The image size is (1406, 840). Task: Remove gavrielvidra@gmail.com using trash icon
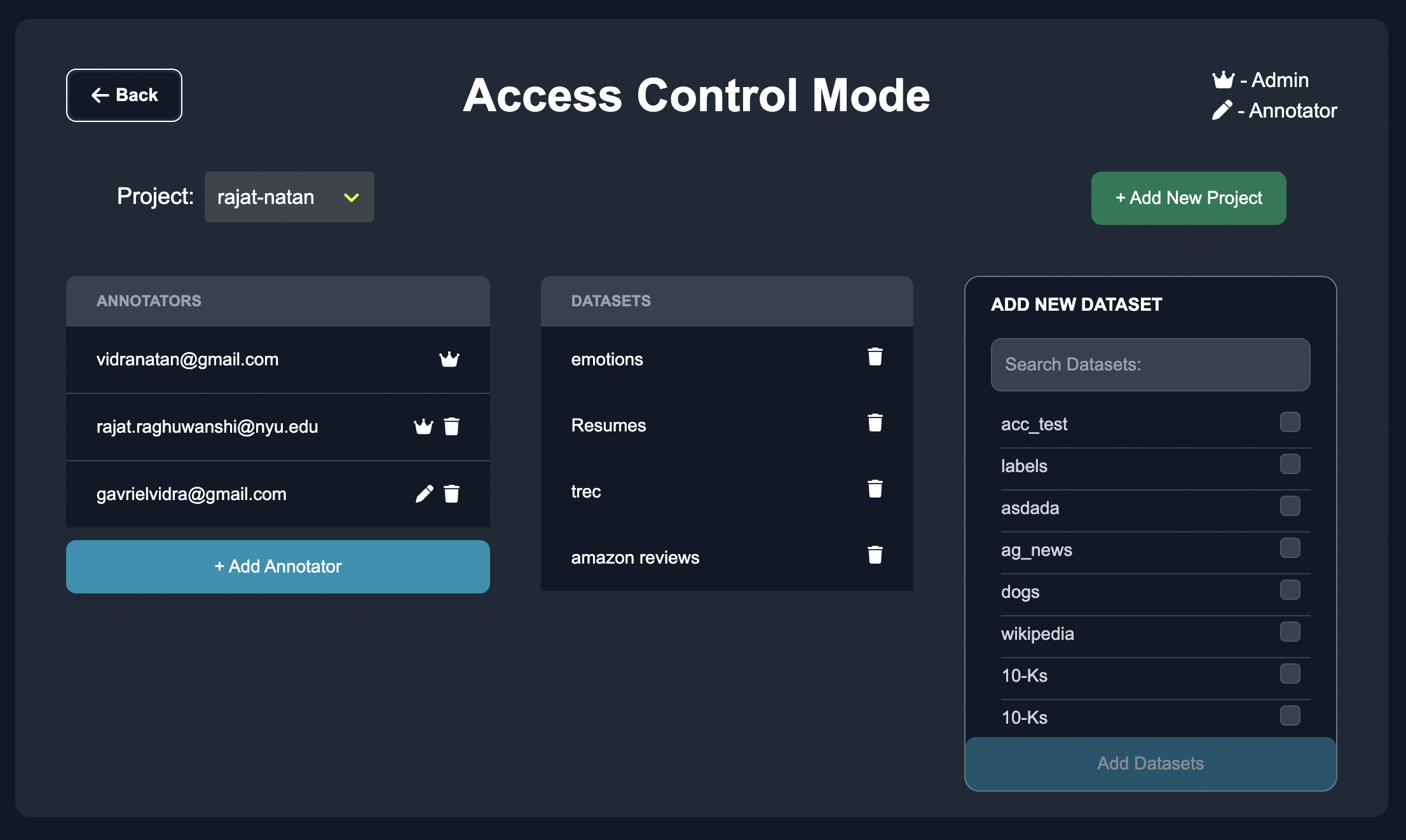point(451,494)
